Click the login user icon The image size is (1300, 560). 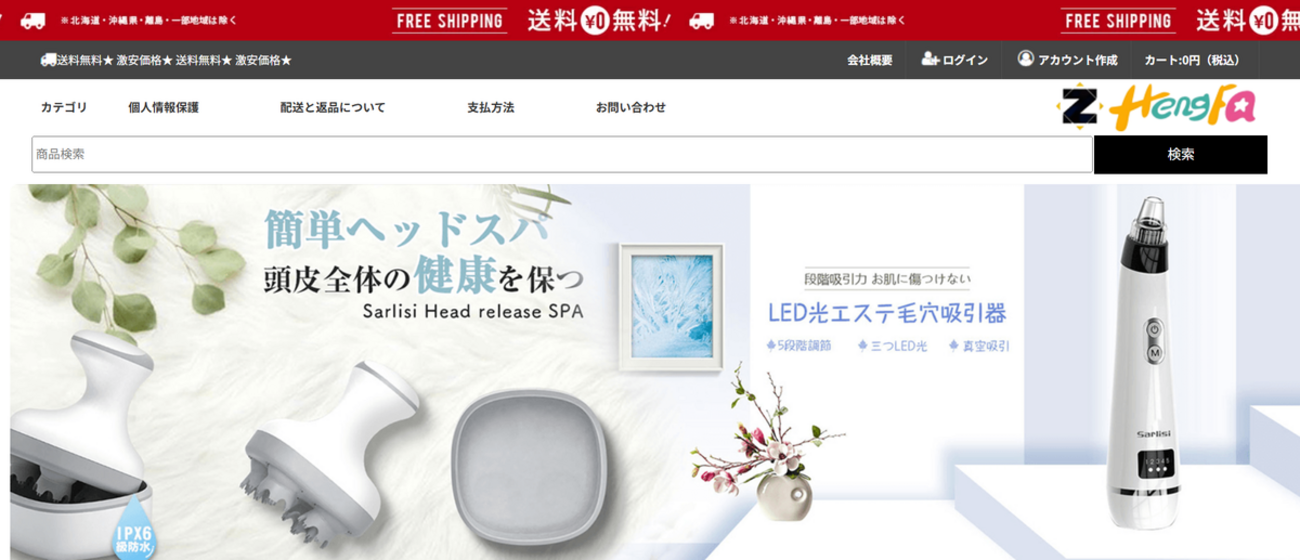click(x=930, y=59)
